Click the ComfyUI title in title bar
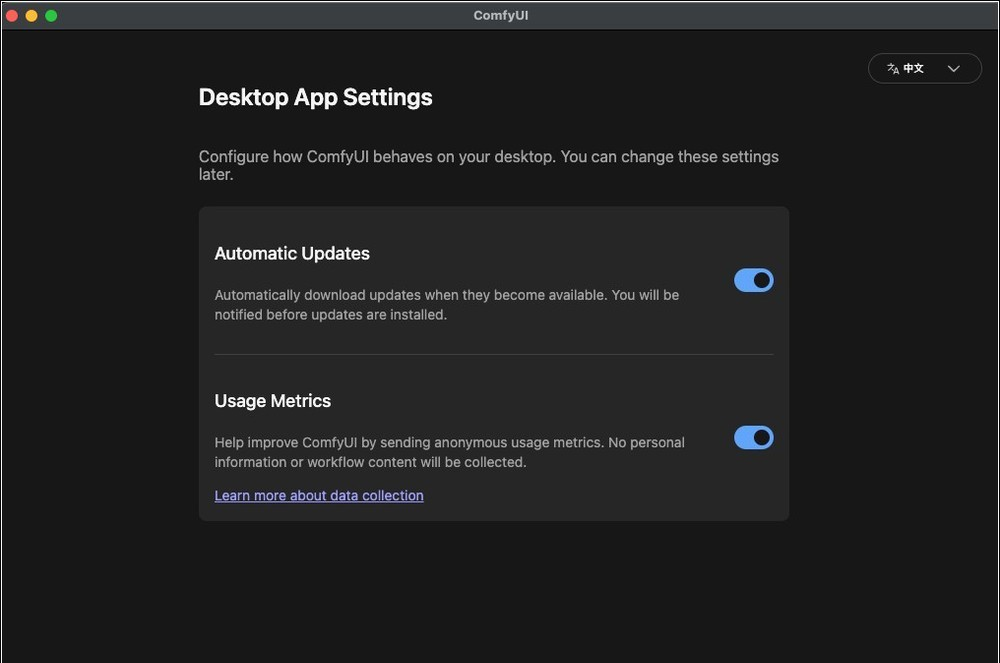This screenshot has width=1000, height=663. [500, 16]
